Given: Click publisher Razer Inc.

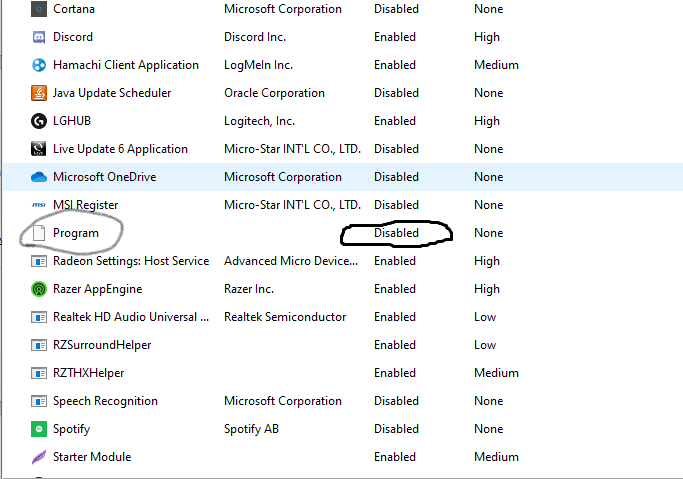Looking at the screenshot, I should click(x=249, y=289).
